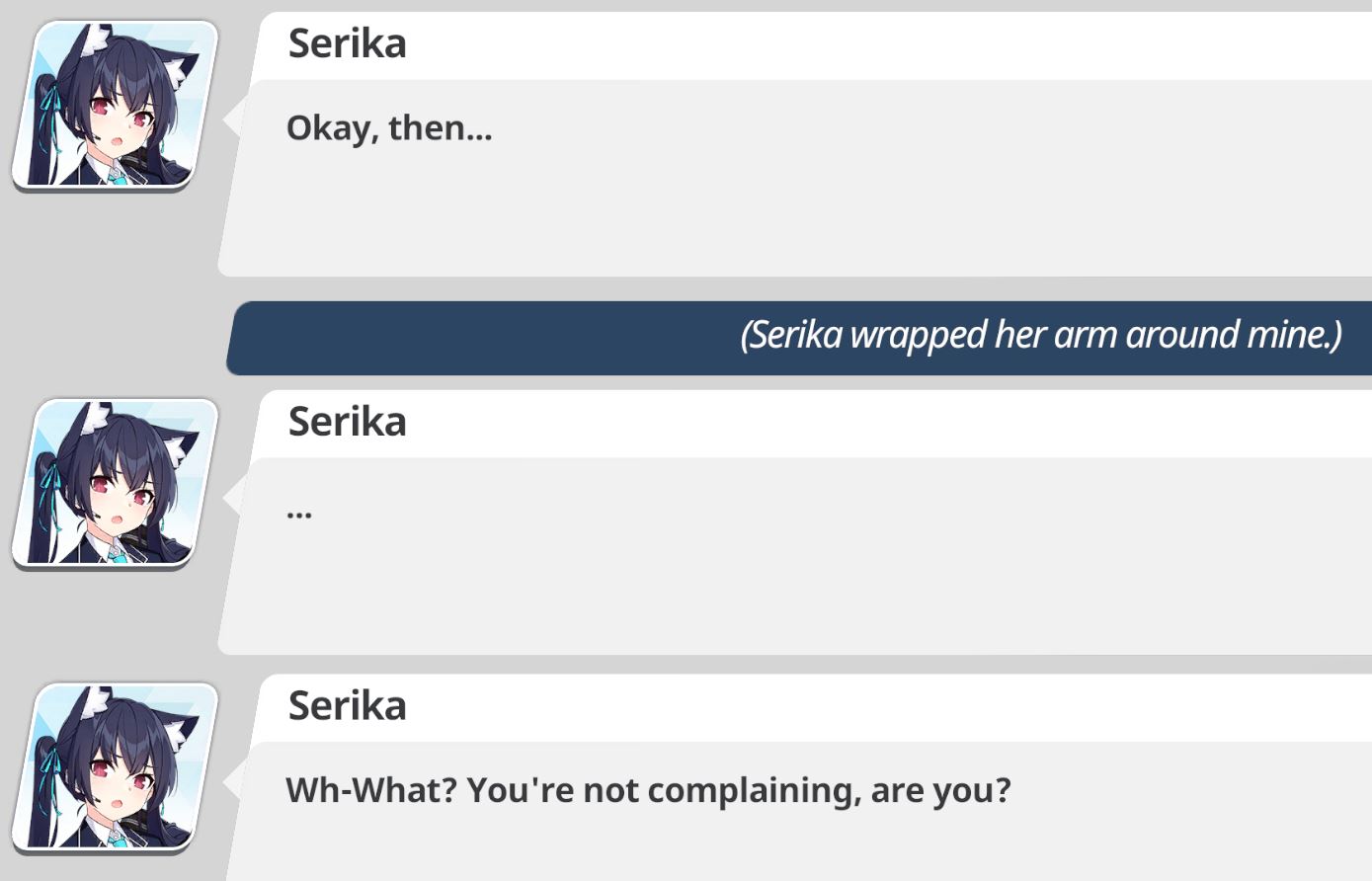Screen dimensions: 1372x881
Task: Tap the "(Serika wrapped her arm around mine.)" narration
Action: tap(1040, 336)
